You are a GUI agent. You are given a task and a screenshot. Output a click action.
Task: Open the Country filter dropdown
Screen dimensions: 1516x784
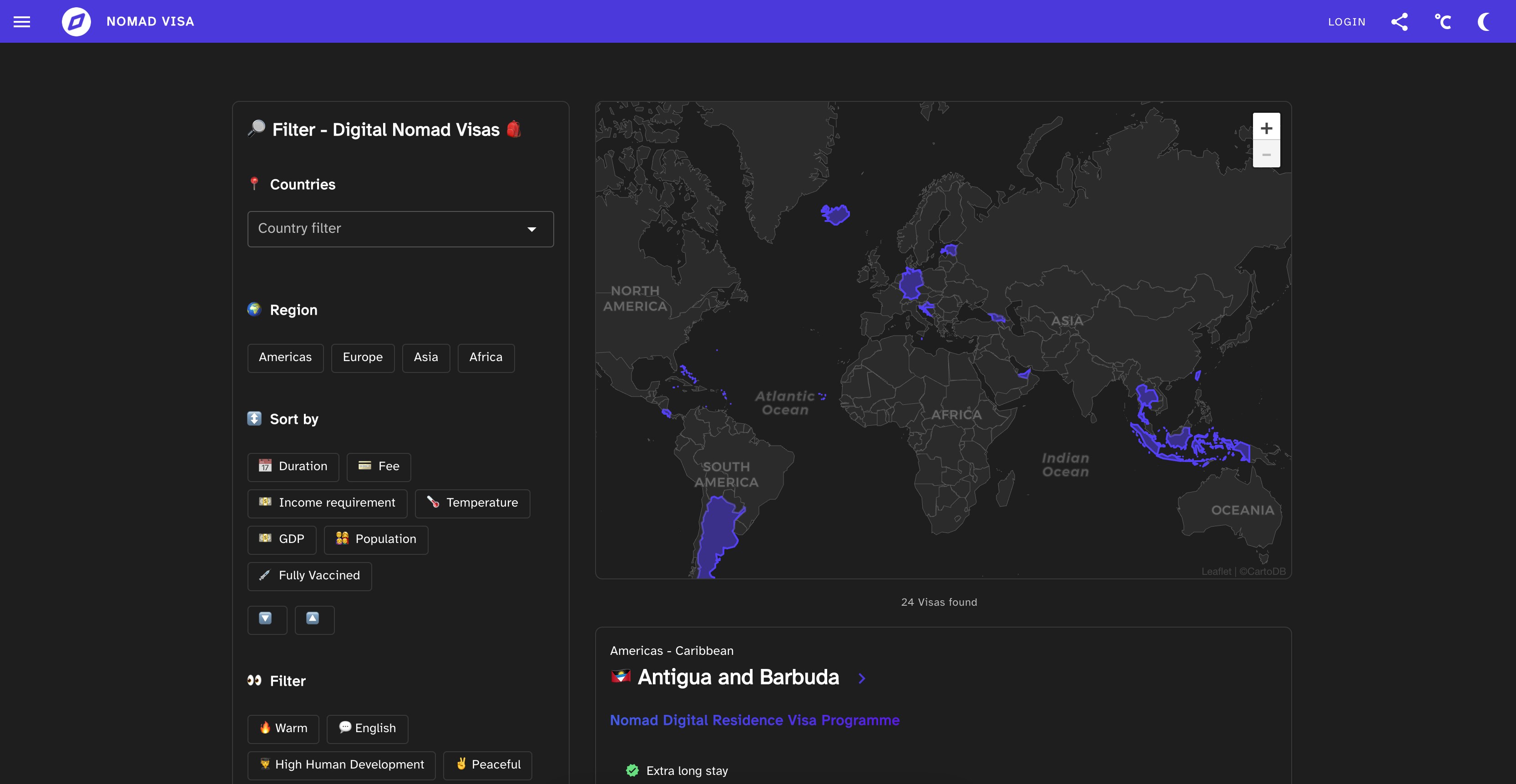400,229
